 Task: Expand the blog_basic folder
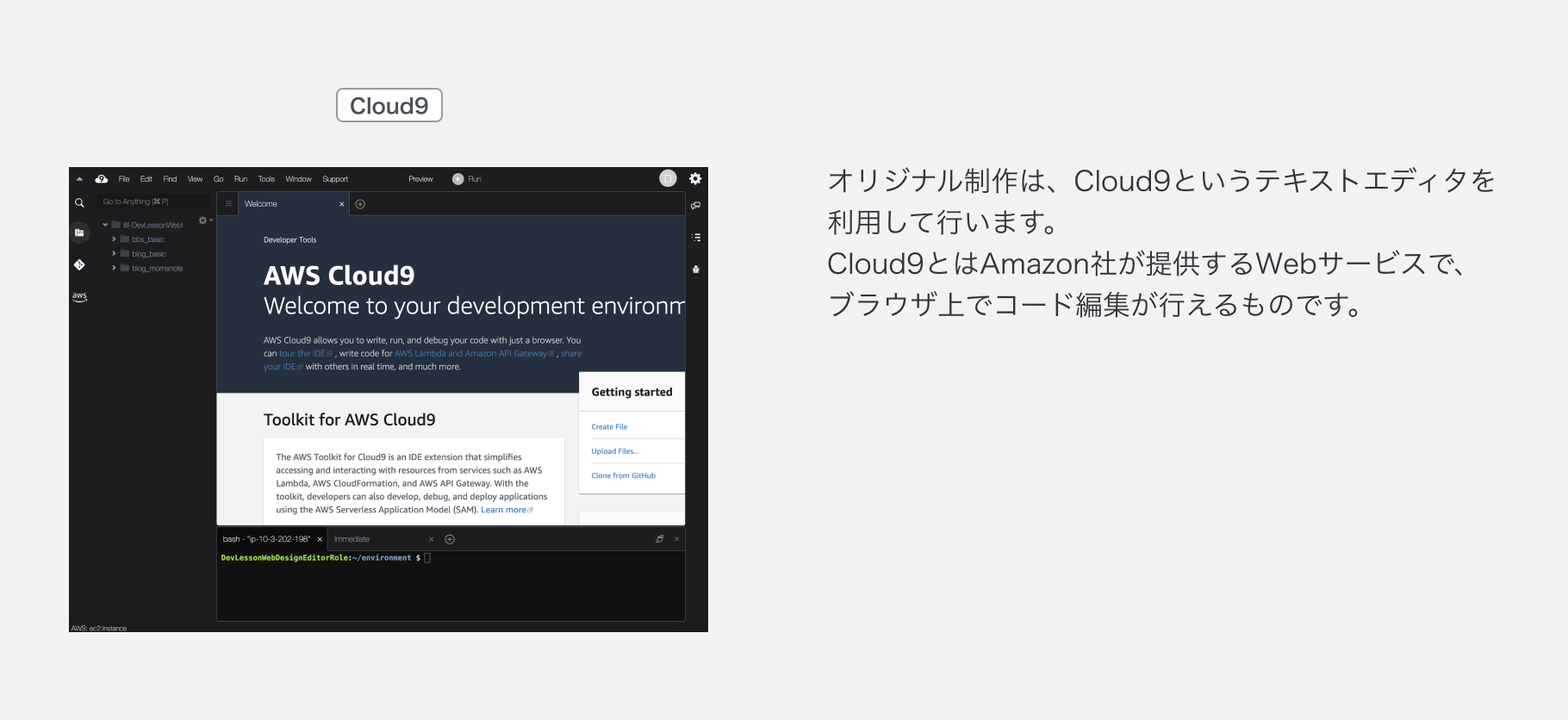tap(114, 254)
